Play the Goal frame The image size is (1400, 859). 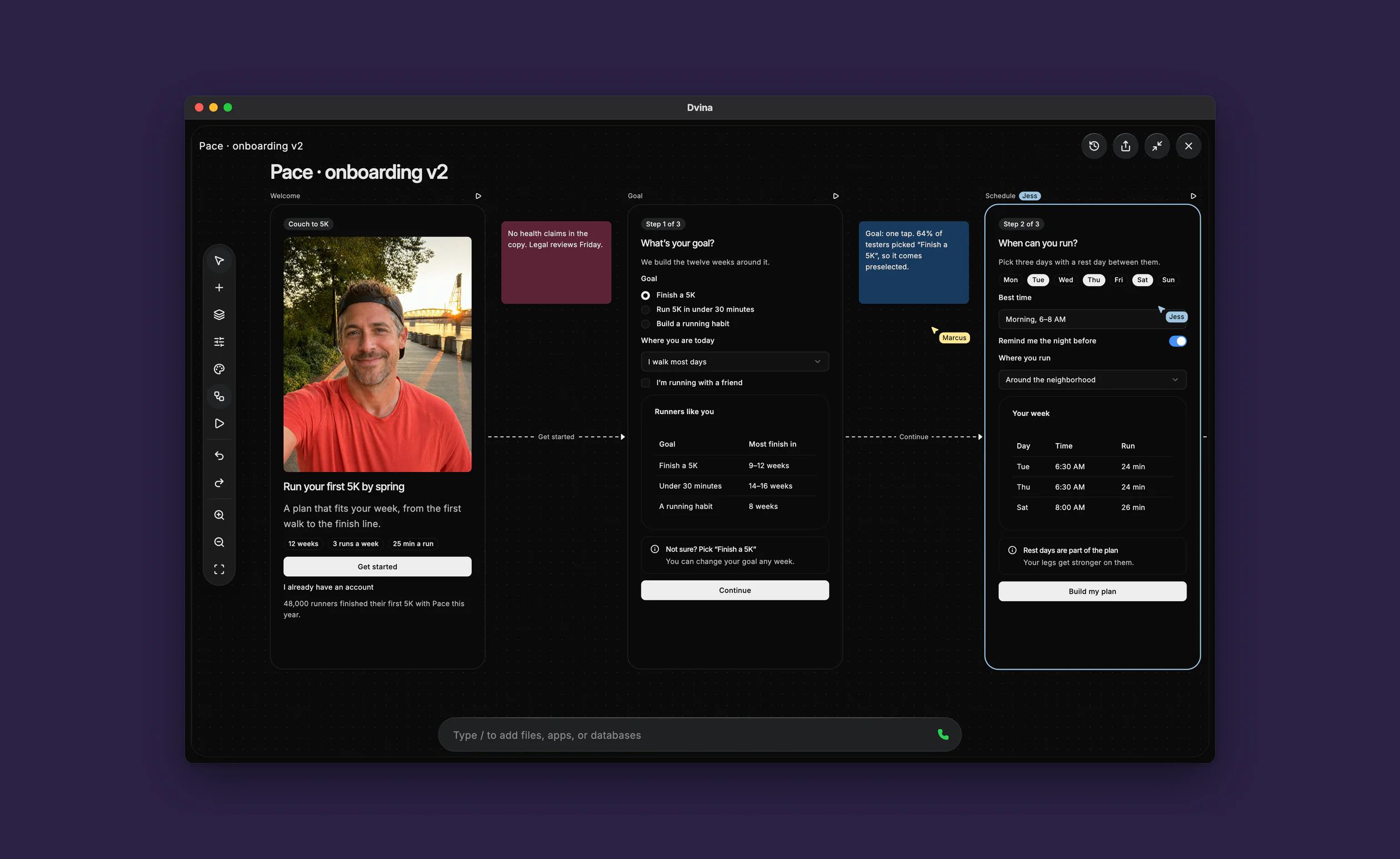pyautogui.click(x=836, y=196)
